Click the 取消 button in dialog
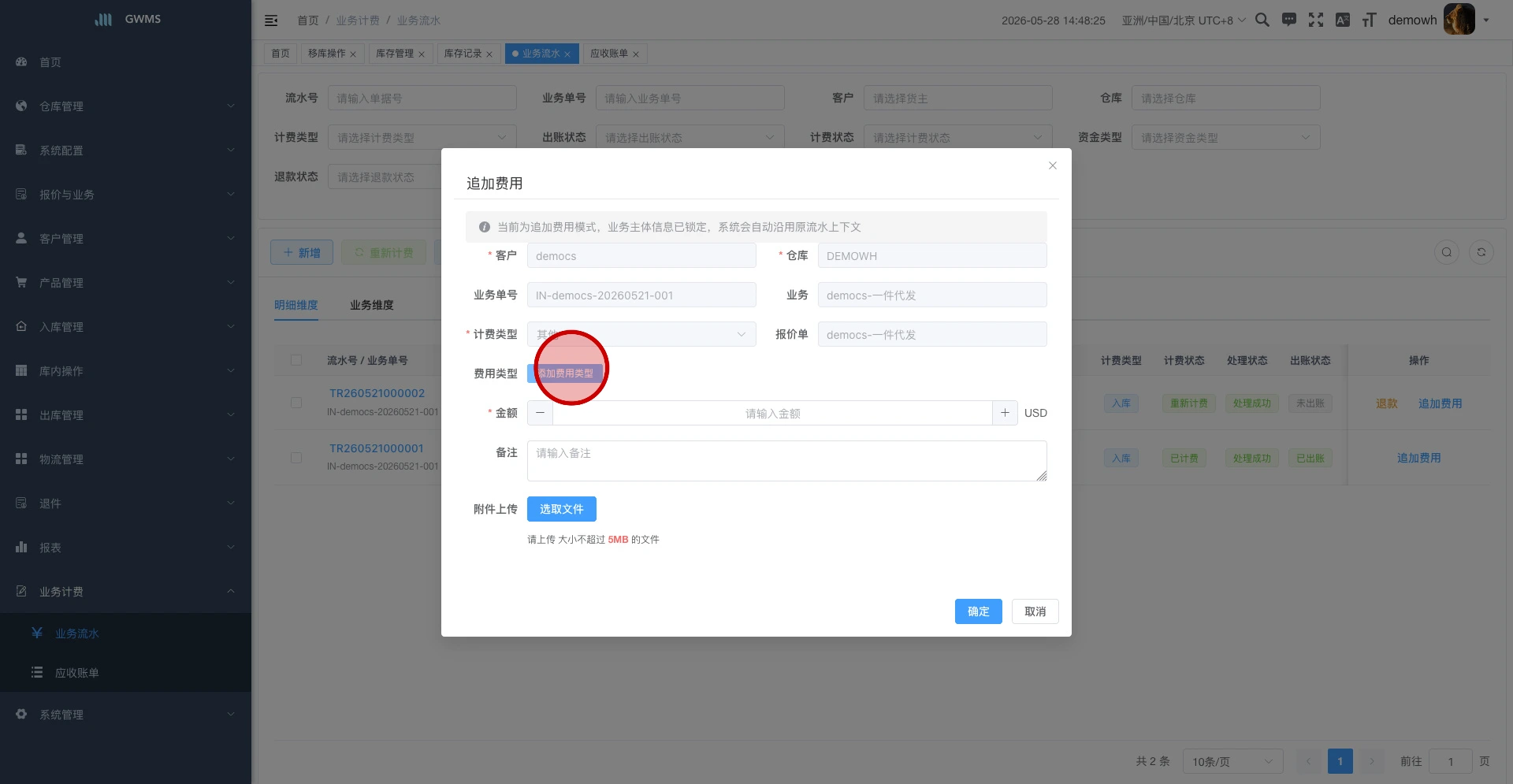Screen dimensions: 1513x784 1035,611
